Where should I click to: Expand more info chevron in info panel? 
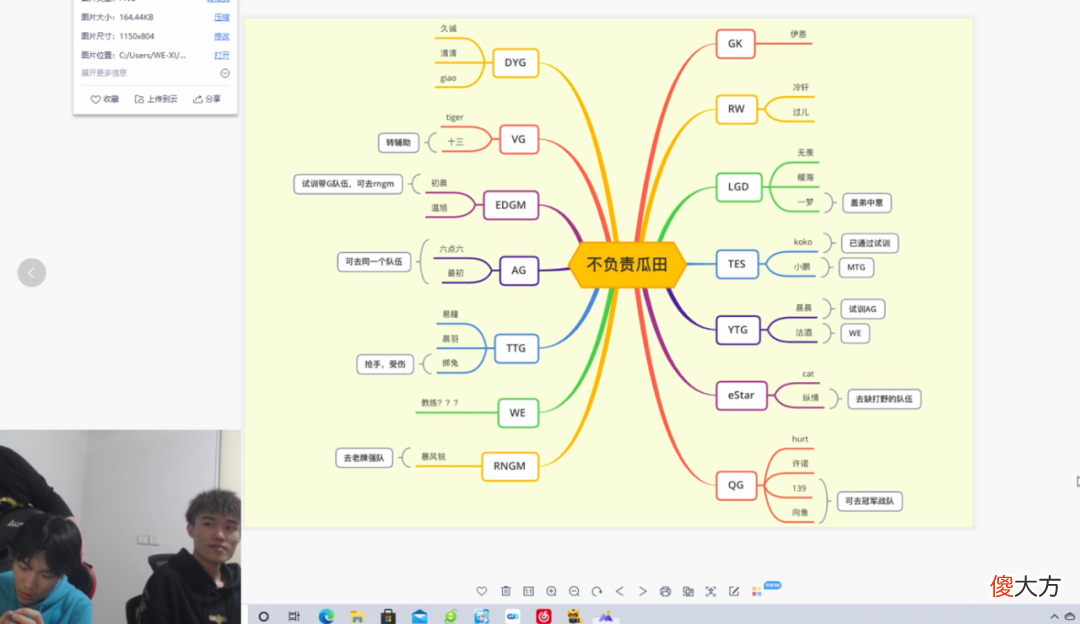[225, 73]
